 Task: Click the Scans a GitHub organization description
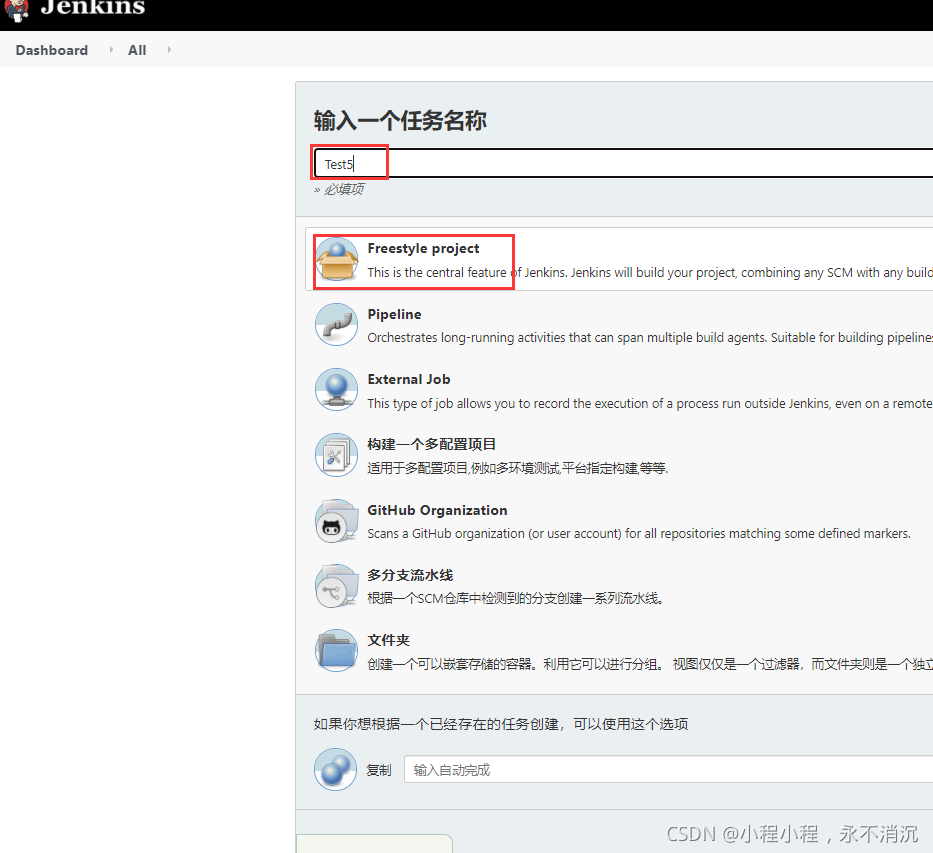638,534
